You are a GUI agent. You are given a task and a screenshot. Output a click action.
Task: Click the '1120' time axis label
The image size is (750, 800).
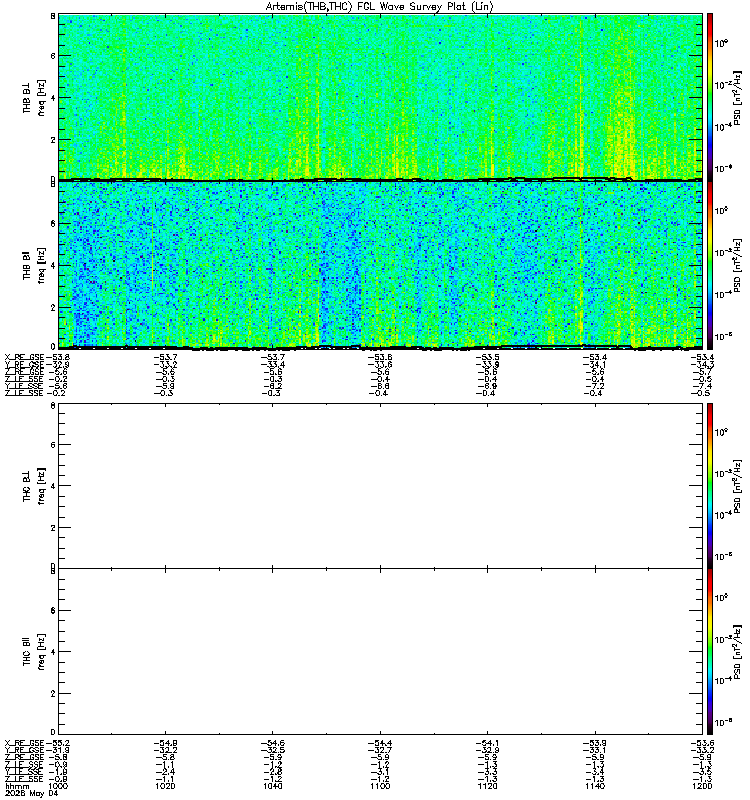coord(488,786)
